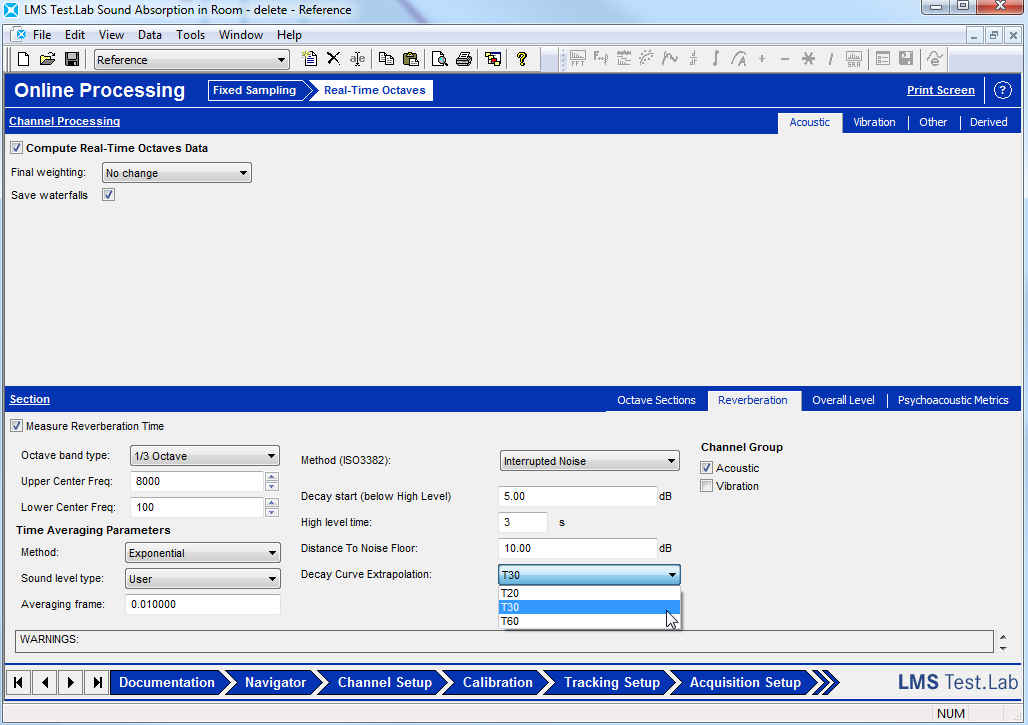Go to last worksheet with skip-forward arrow
The width and height of the screenshot is (1028, 725).
tap(97, 682)
